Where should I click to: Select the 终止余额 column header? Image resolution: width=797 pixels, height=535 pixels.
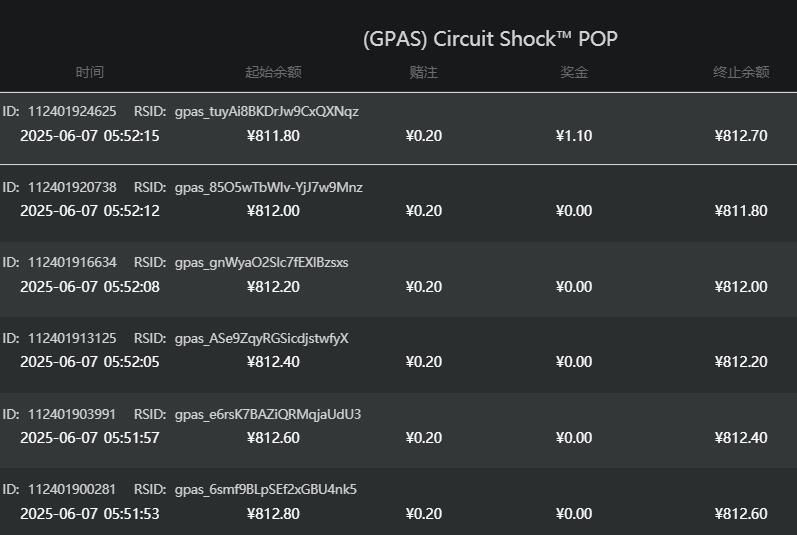741,72
